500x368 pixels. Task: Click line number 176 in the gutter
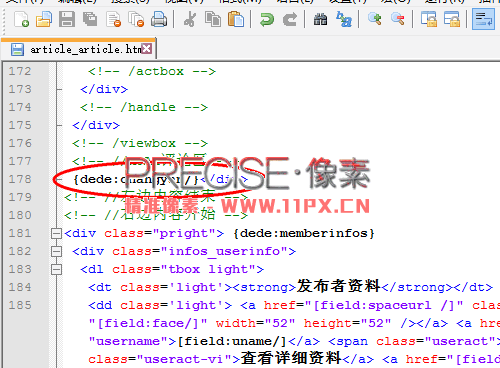20,143
